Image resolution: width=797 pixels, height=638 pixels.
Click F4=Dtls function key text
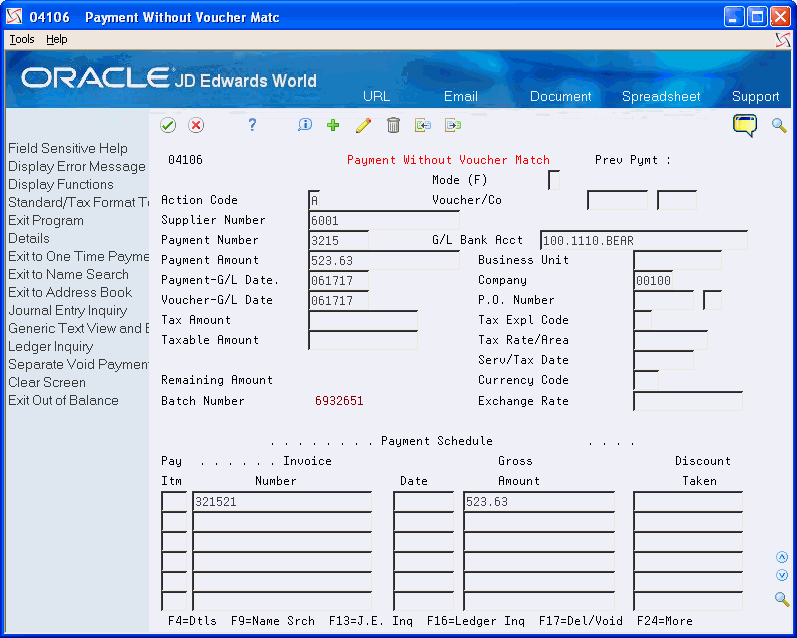pos(192,621)
